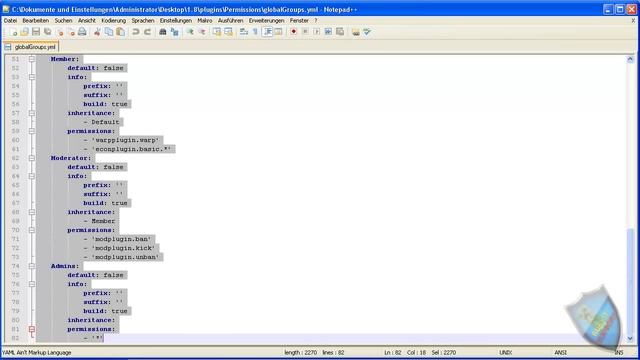Open the Bearbeiten menu

tap(36, 20)
